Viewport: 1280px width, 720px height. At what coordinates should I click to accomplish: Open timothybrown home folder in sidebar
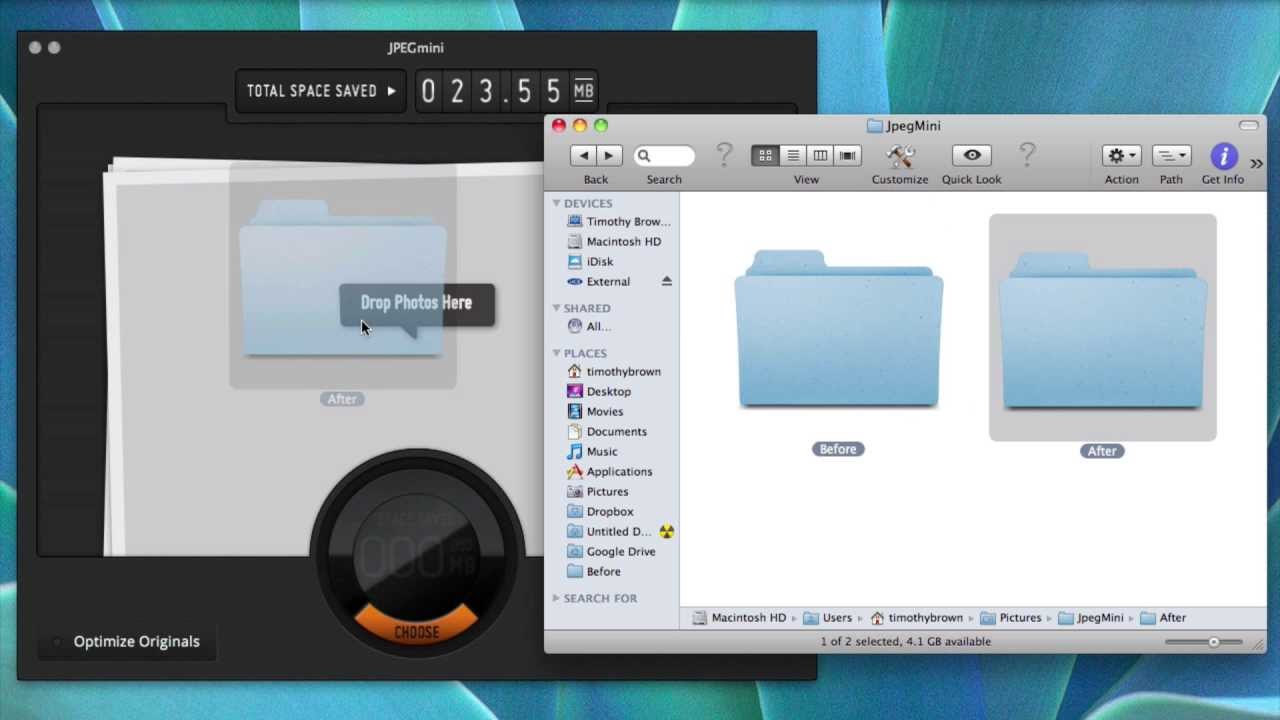(614, 372)
